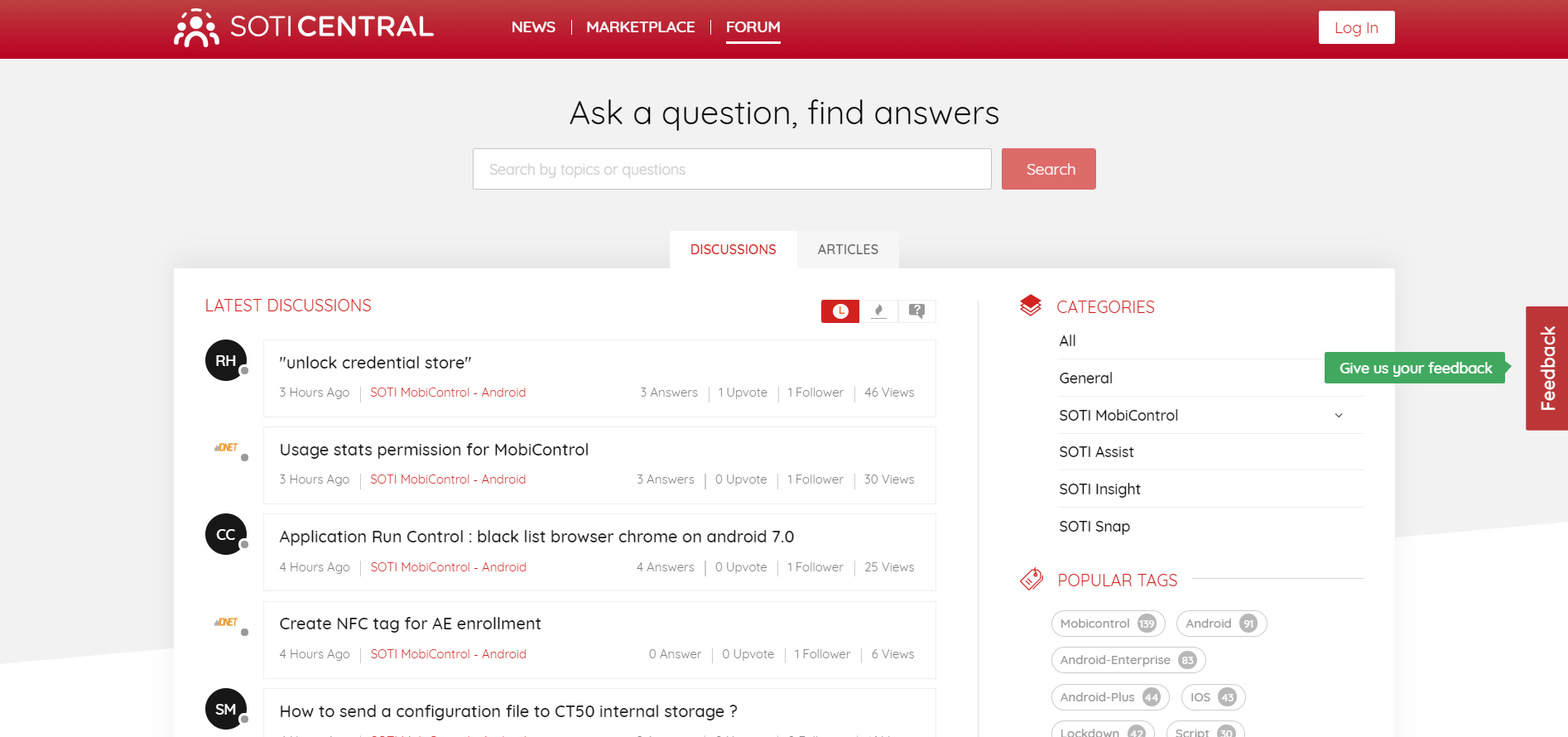
Task: Open the News menu item
Action: (x=533, y=27)
